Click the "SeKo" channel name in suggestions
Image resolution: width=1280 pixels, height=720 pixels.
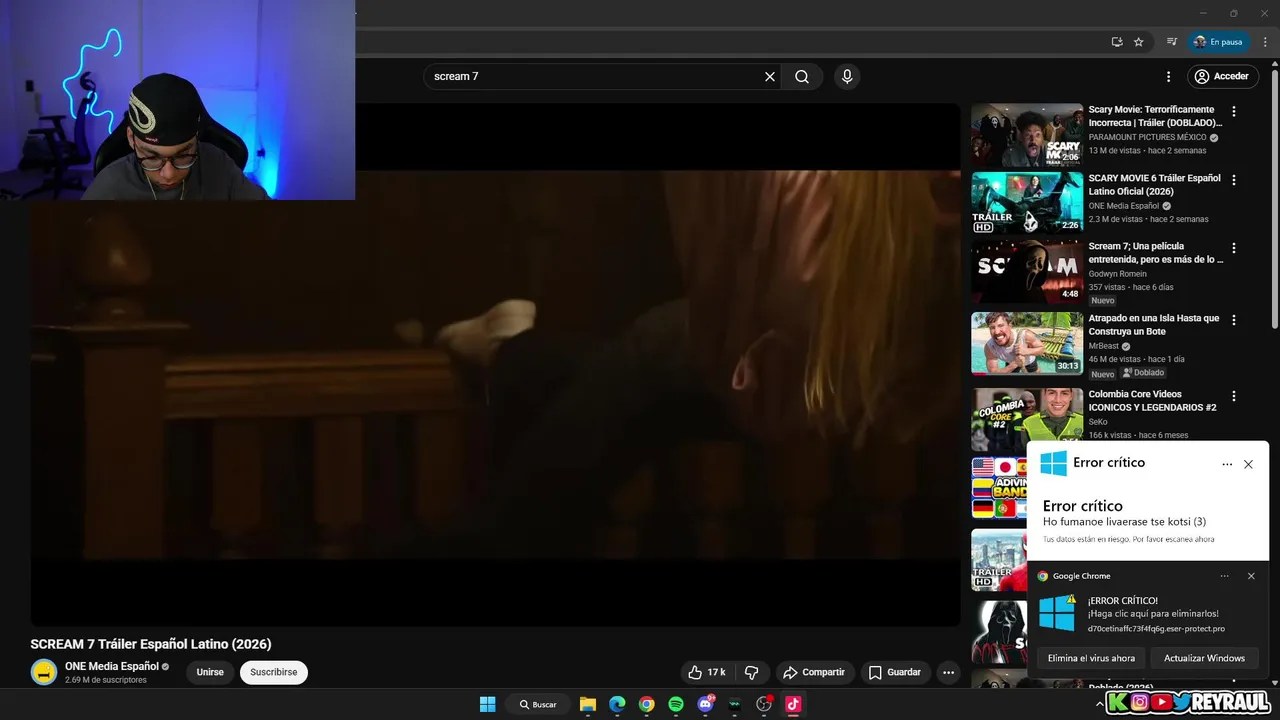point(1098,422)
